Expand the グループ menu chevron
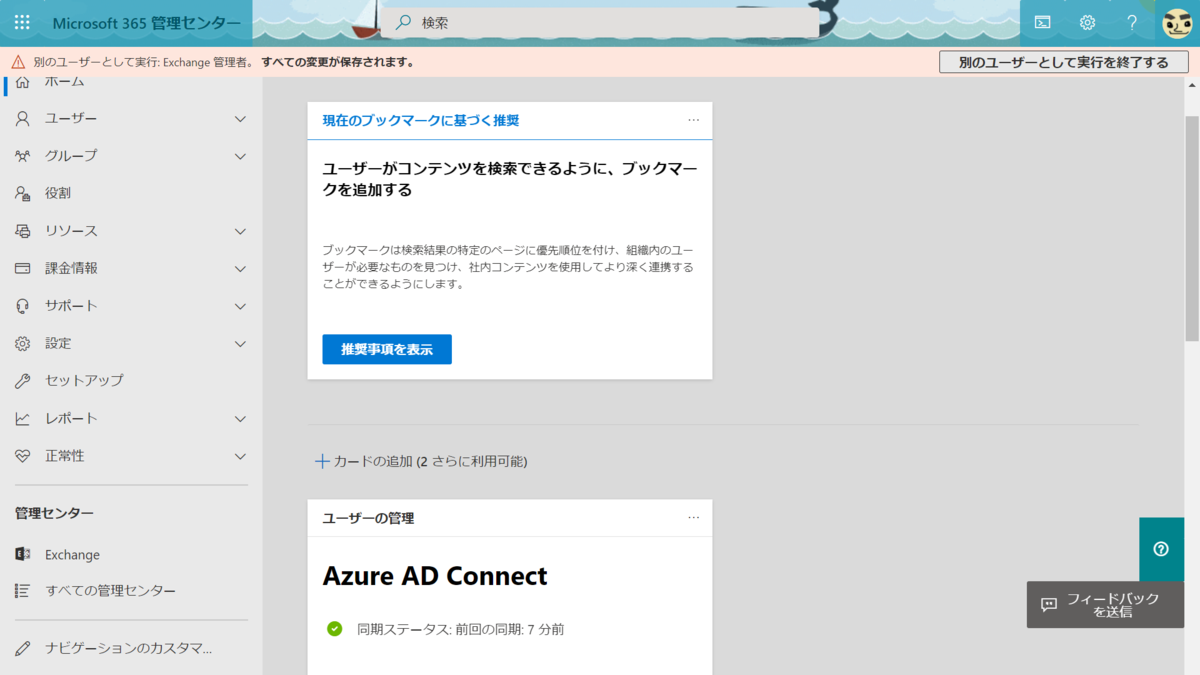This screenshot has width=1200, height=675. pyautogui.click(x=240, y=156)
